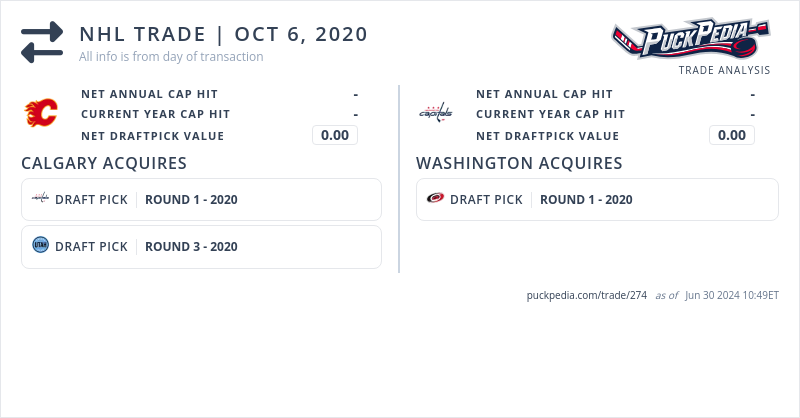The height and width of the screenshot is (418, 800).
Task: Click the Jun 30 2024 10:49ET timestamp
Action: click(732, 295)
